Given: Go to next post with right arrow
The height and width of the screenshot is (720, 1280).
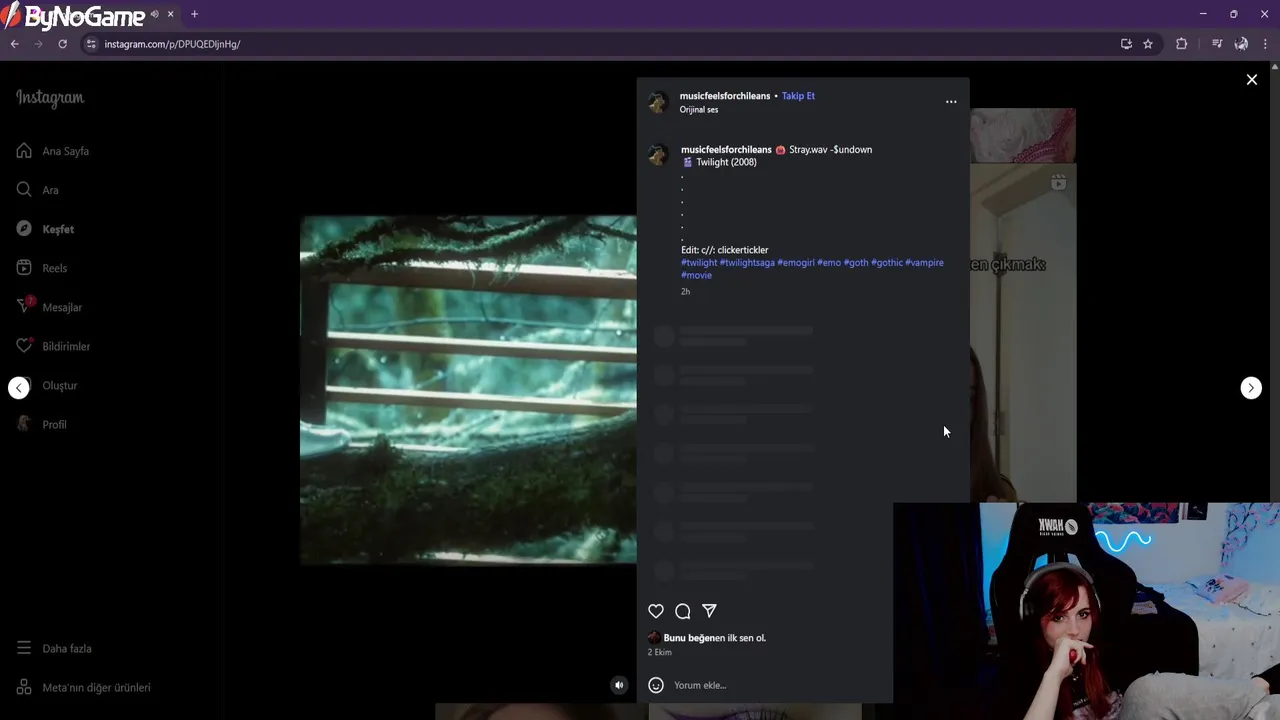Looking at the screenshot, I should [x=1251, y=388].
